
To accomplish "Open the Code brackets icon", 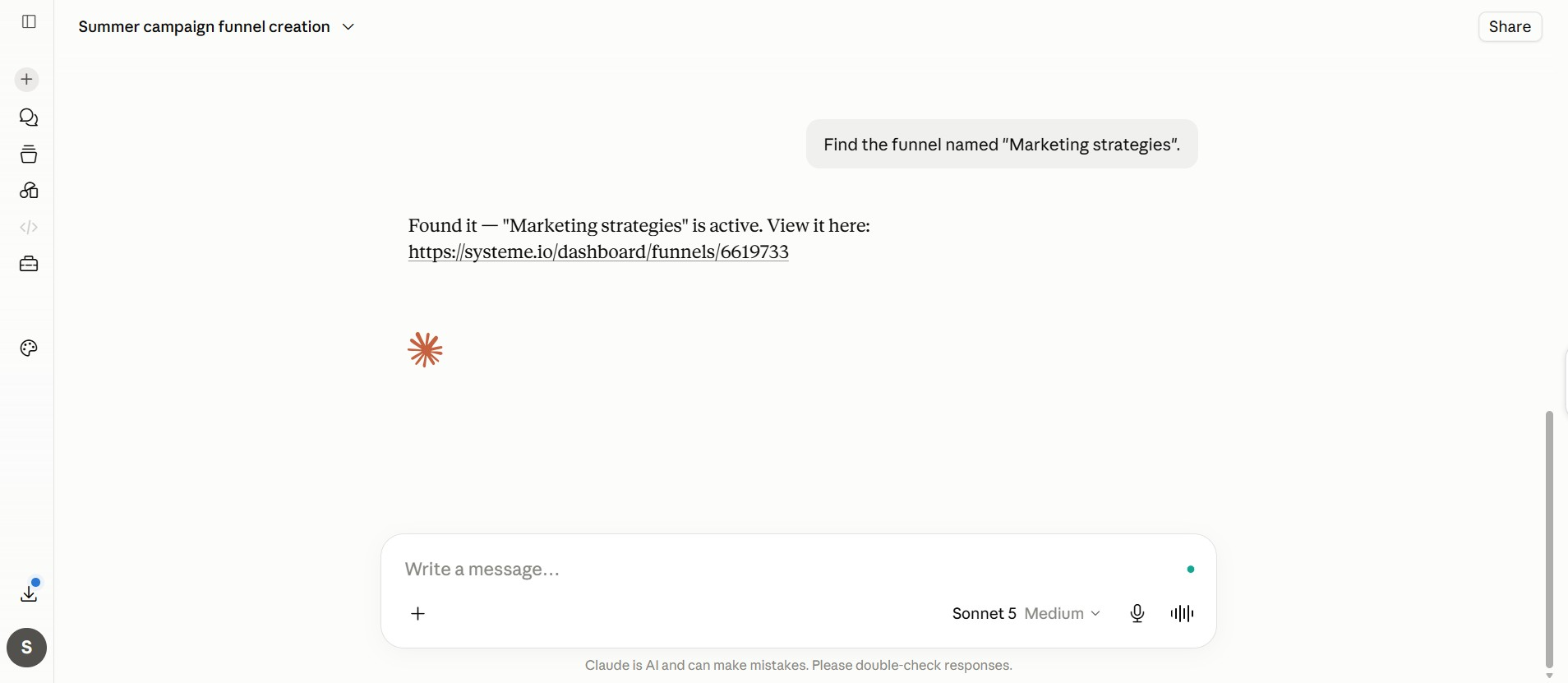I will 29,227.
